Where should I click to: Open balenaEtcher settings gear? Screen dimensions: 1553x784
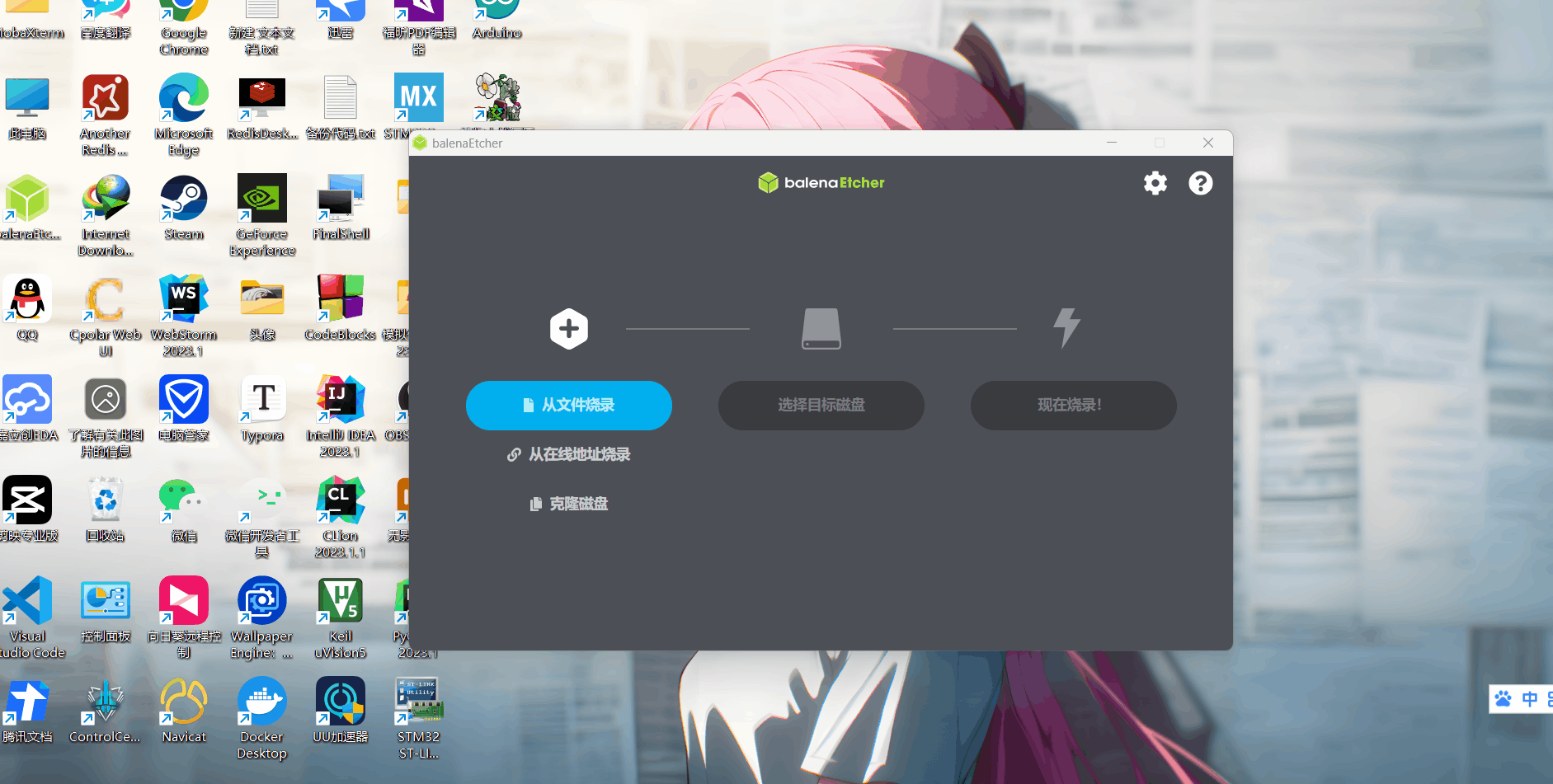1155,183
